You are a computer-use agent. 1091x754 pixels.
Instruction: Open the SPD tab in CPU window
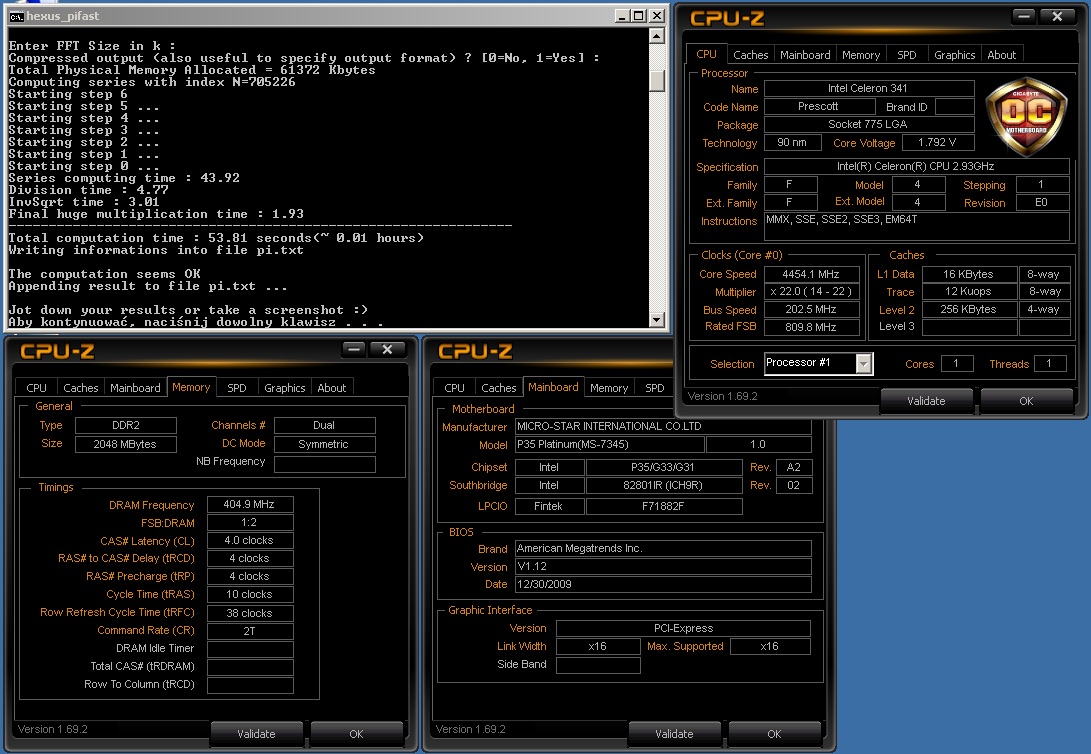[907, 55]
